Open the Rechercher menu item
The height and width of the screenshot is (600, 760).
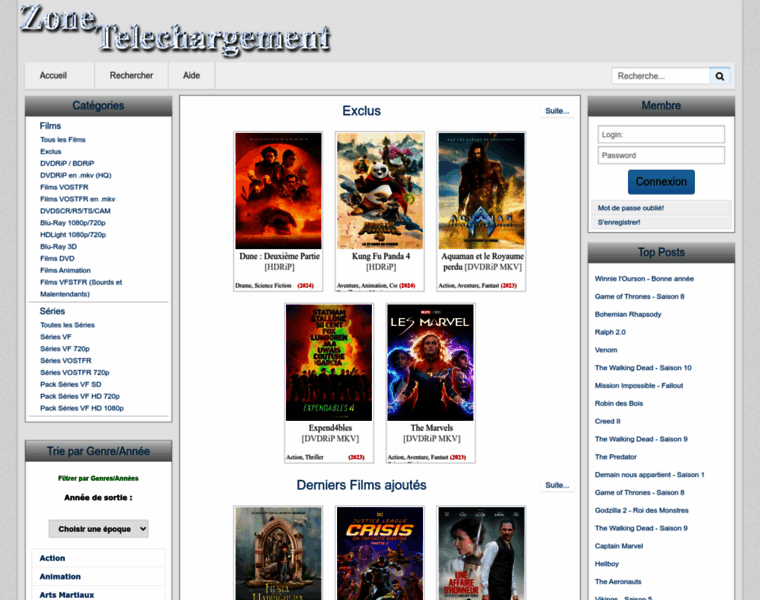pos(131,76)
